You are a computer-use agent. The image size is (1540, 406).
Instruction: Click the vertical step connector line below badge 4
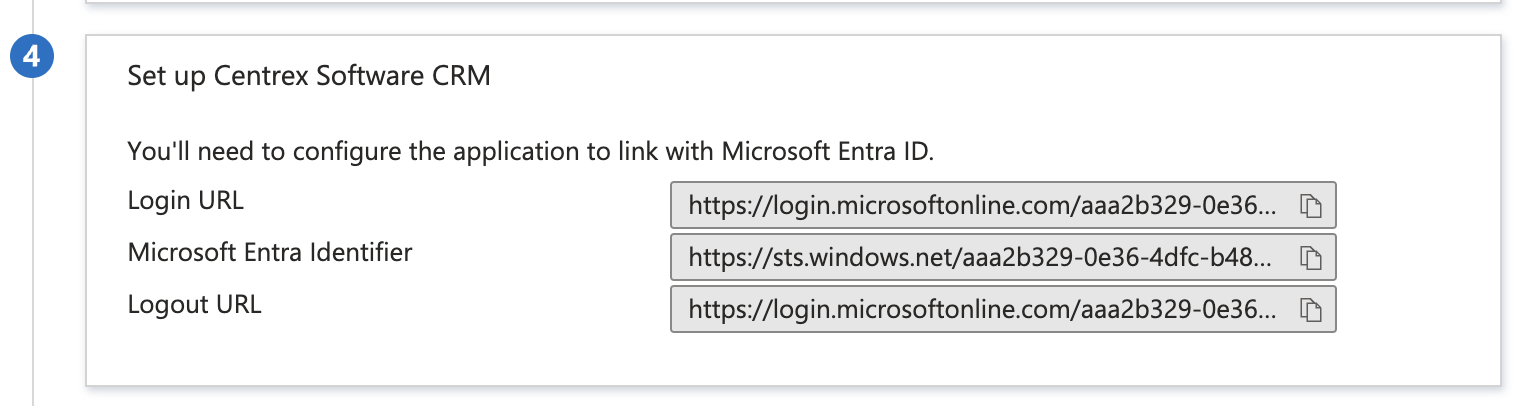32,240
